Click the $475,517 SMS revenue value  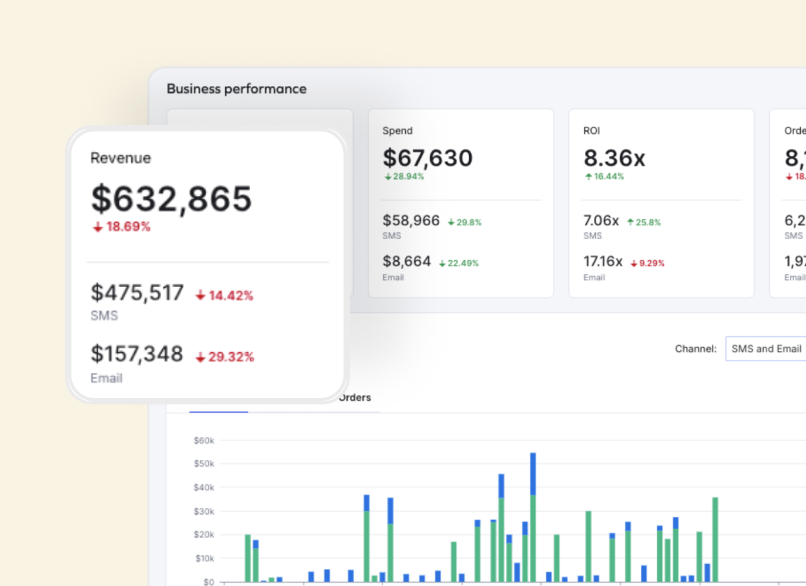pyautogui.click(x=137, y=293)
